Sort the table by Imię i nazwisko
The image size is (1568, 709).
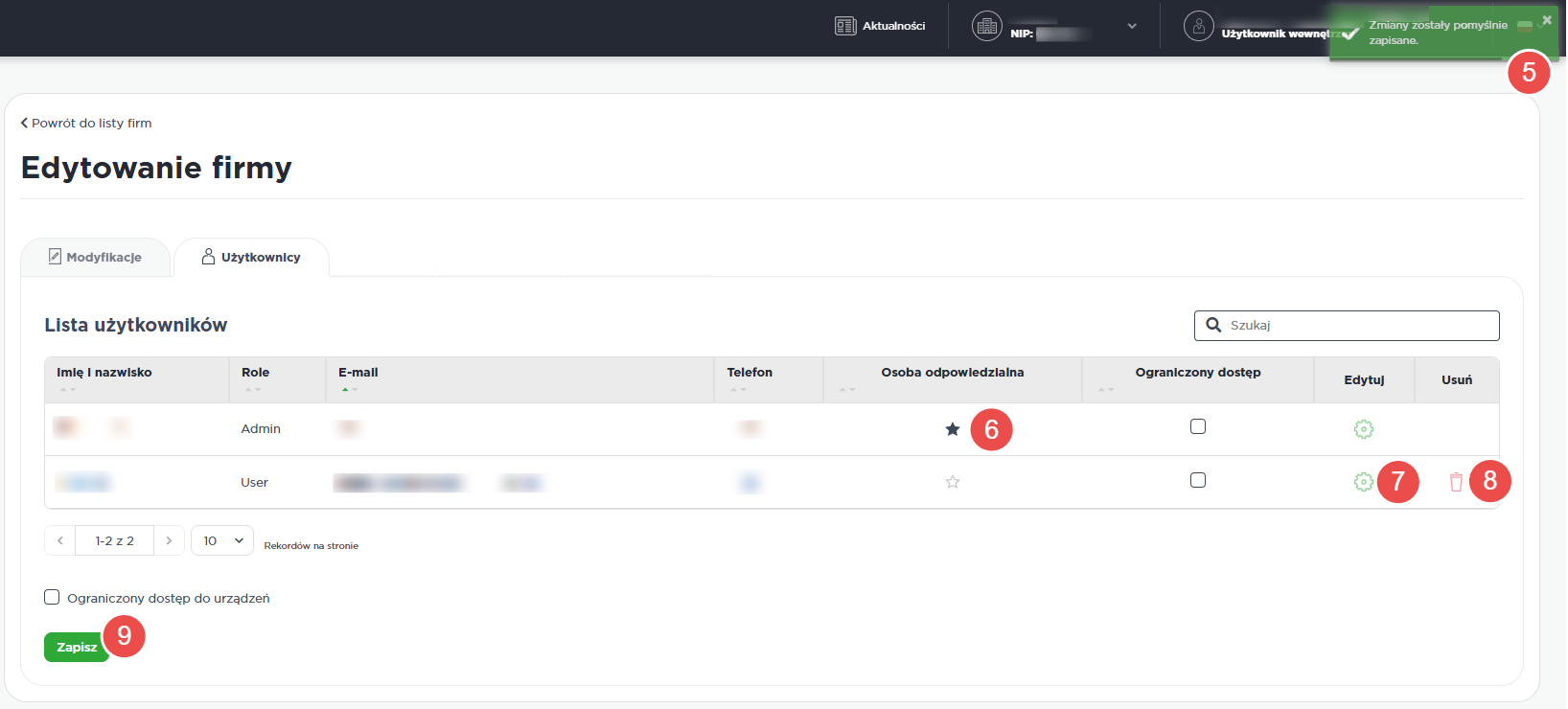104,373
